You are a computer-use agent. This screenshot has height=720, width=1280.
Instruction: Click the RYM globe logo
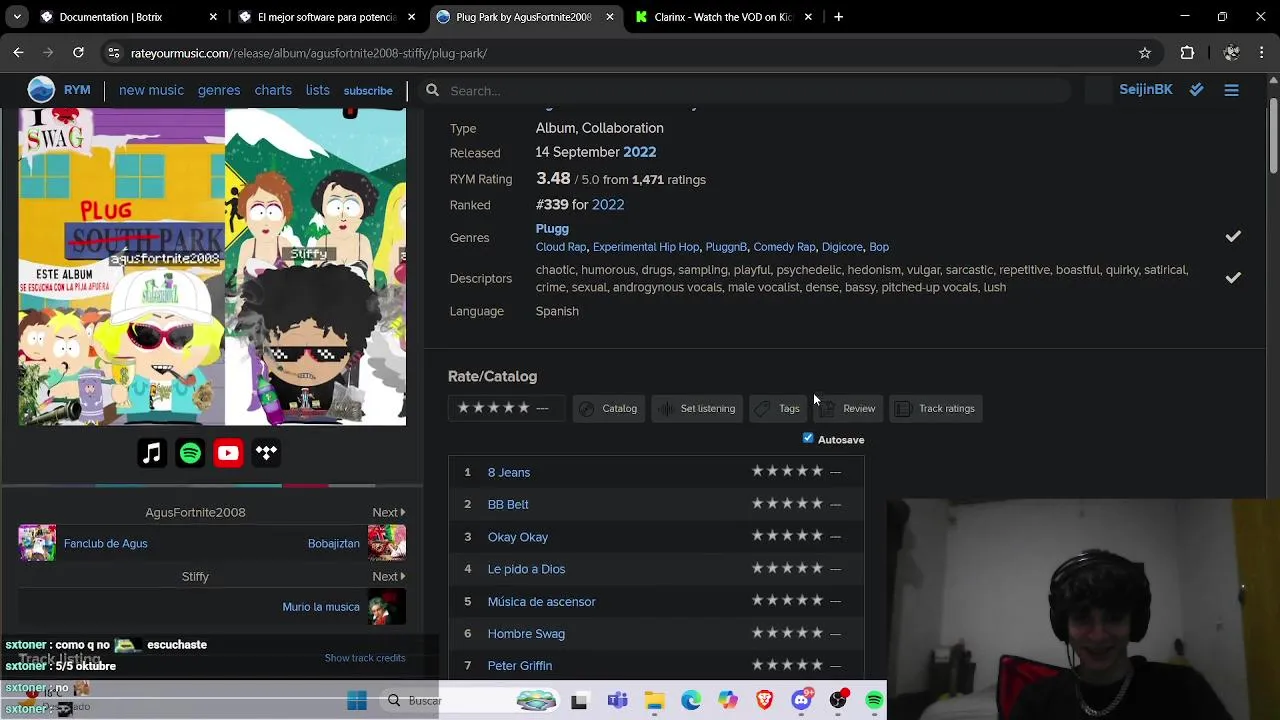pyautogui.click(x=41, y=90)
